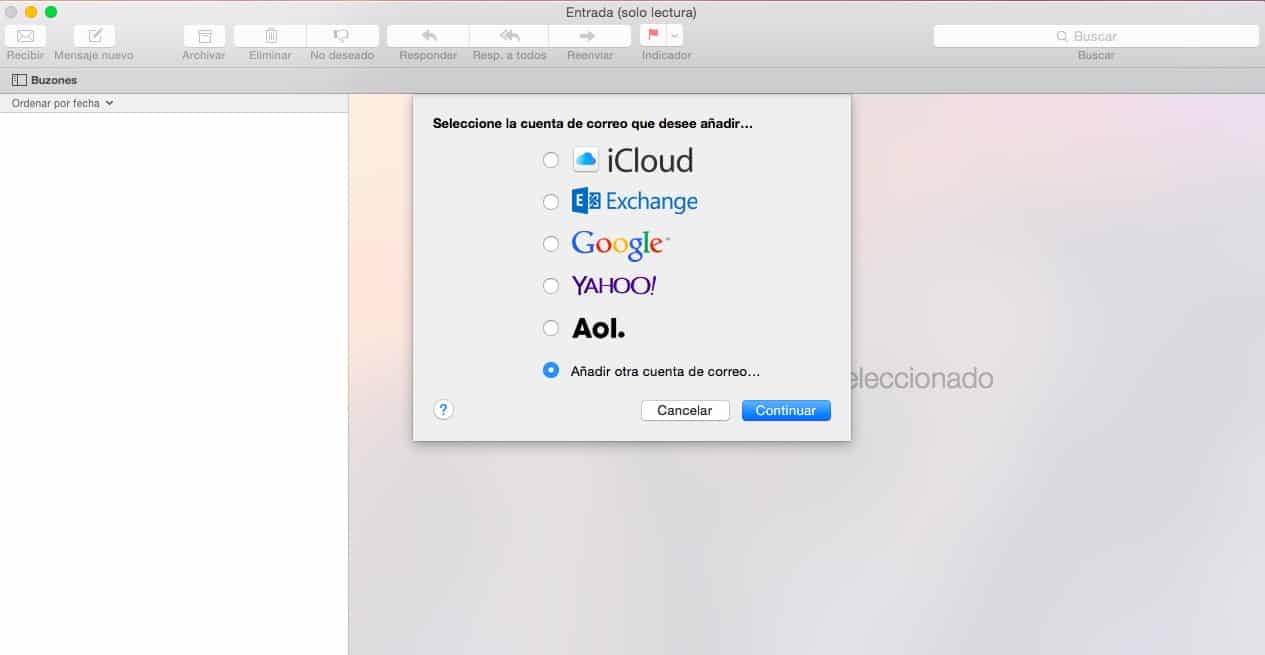1265x655 pixels.
Task: Click the red Indicador flag icon
Action: pos(653,36)
